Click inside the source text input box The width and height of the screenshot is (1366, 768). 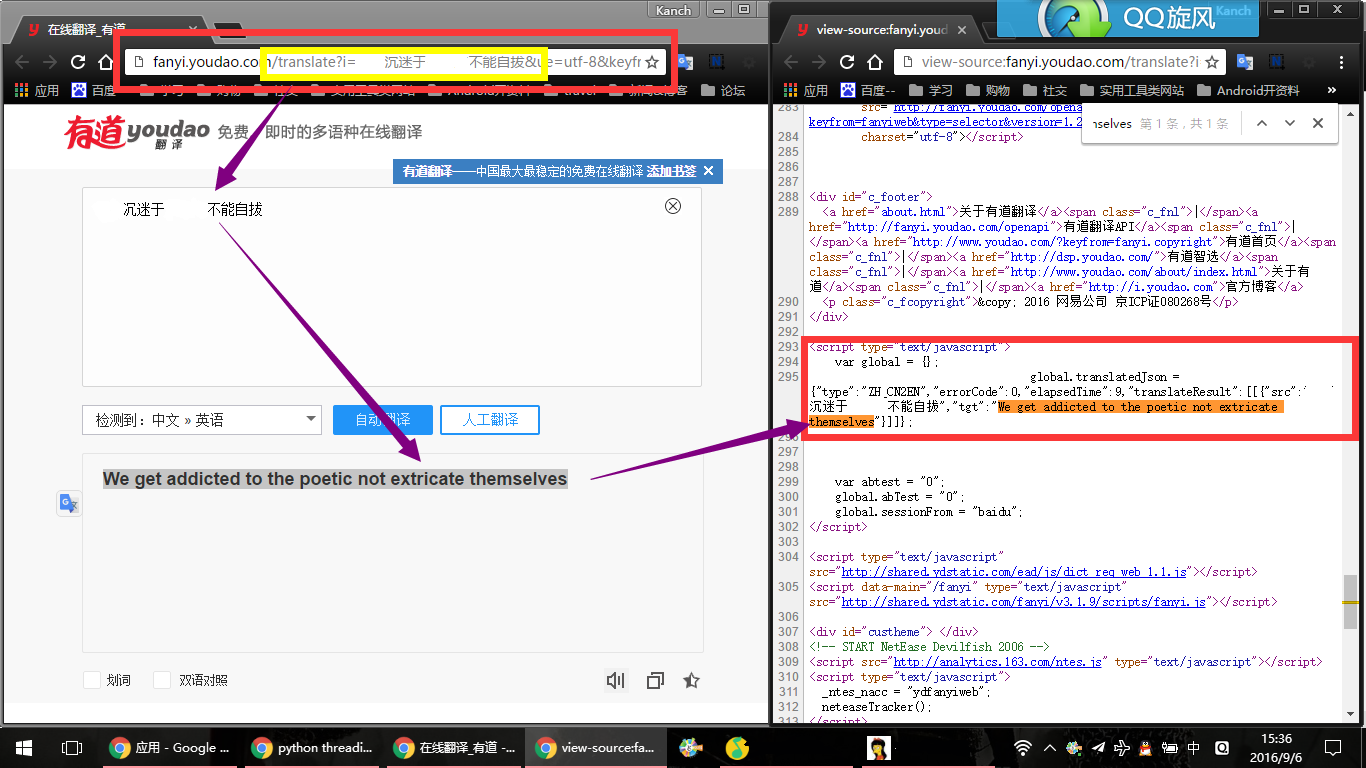coord(392,287)
